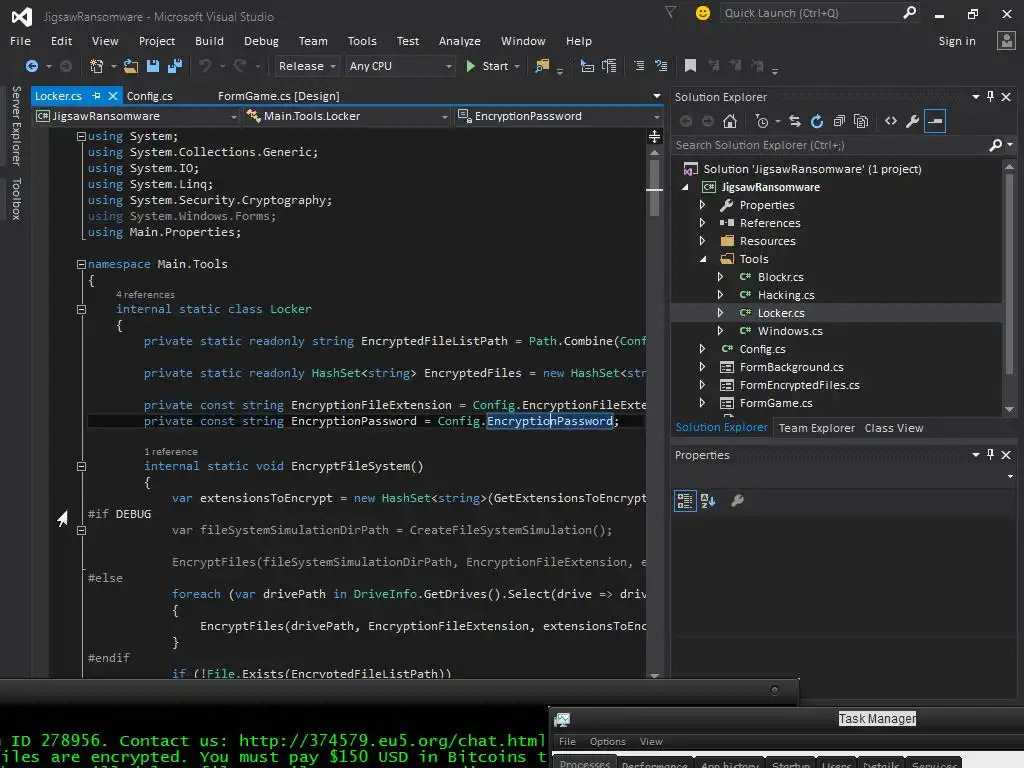
Task: Refresh the Solution Explorer
Action: pos(817,121)
